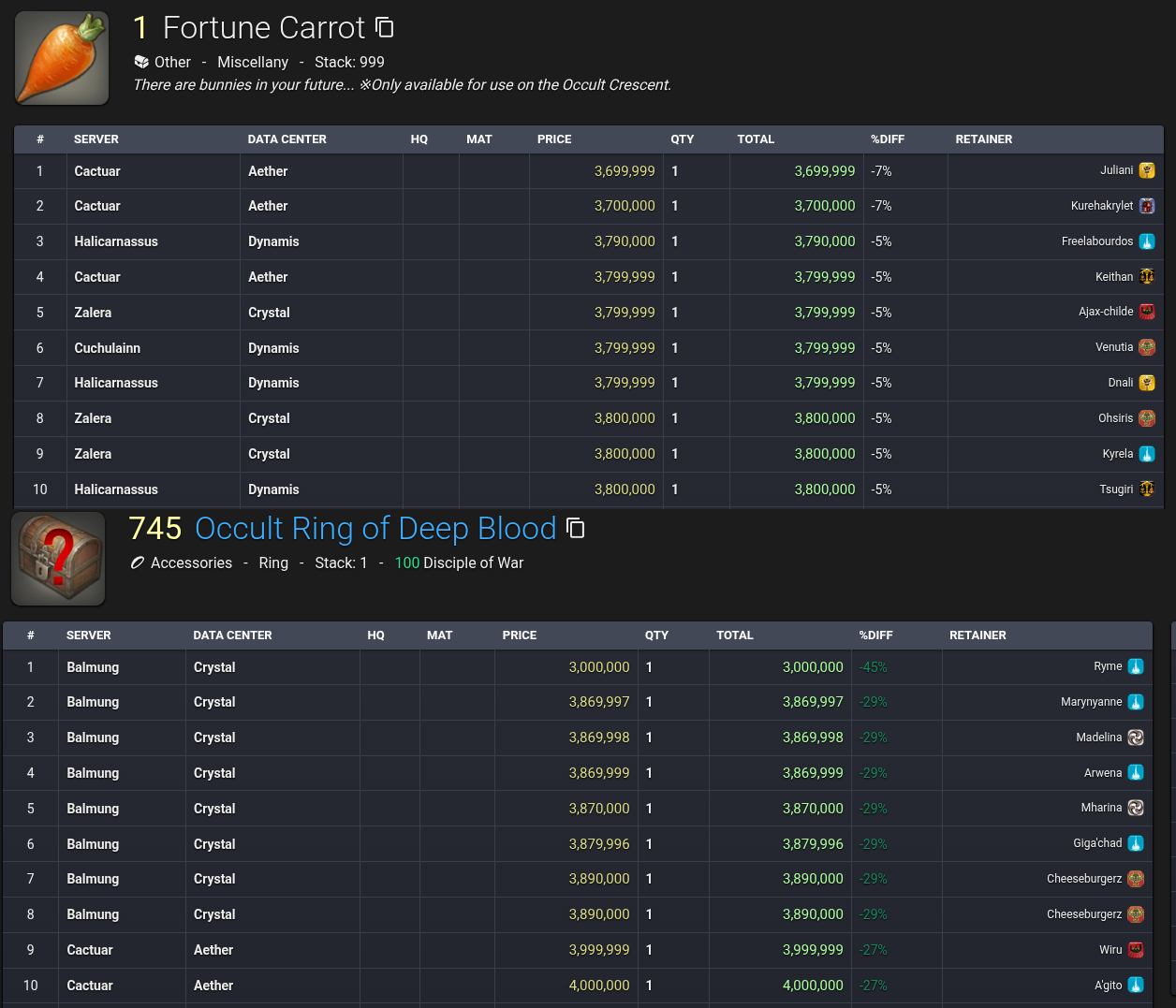The height and width of the screenshot is (1008, 1176).
Task: Click the city icon beside retainer Wiru
Action: click(1136, 950)
